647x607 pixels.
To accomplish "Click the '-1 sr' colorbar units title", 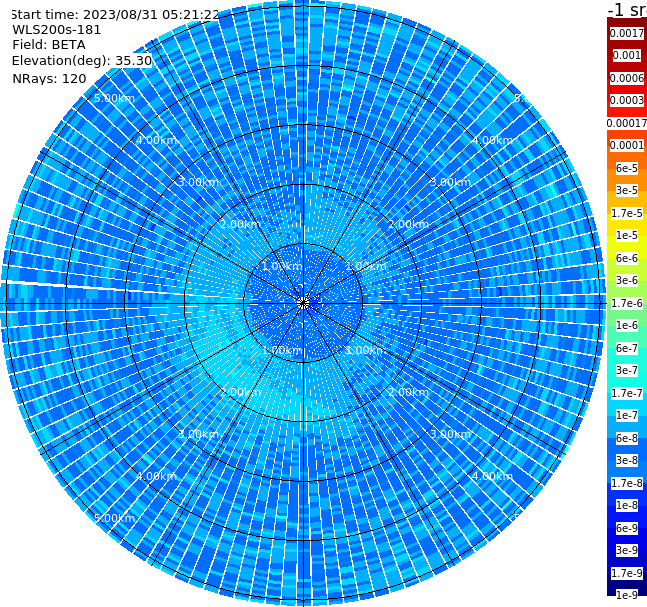I will 627,9.
